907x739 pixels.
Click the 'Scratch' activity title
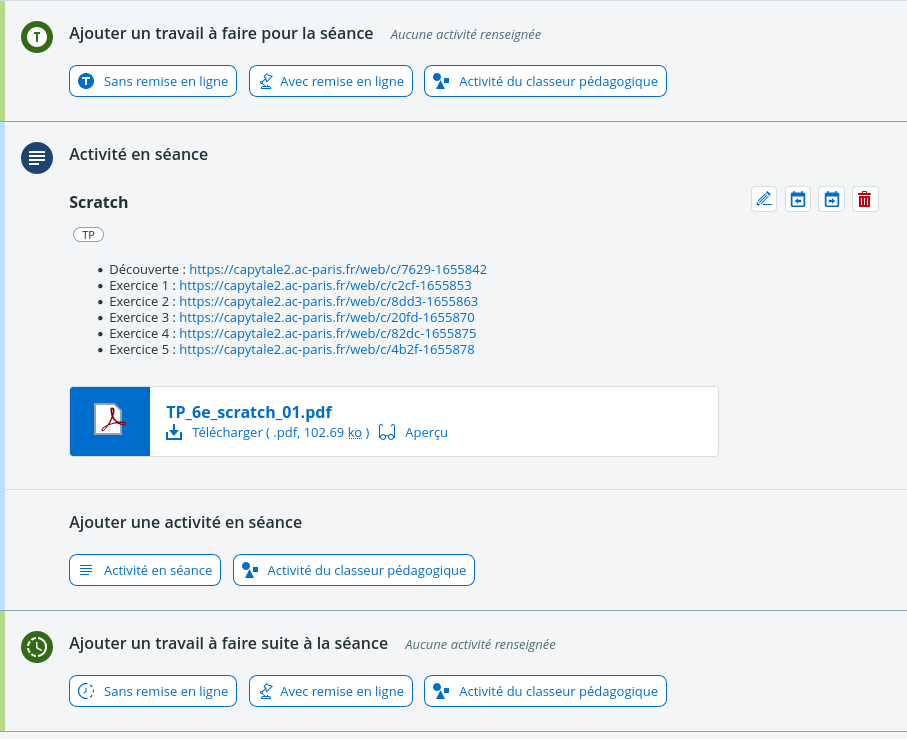pyautogui.click(x=98, y=202)
